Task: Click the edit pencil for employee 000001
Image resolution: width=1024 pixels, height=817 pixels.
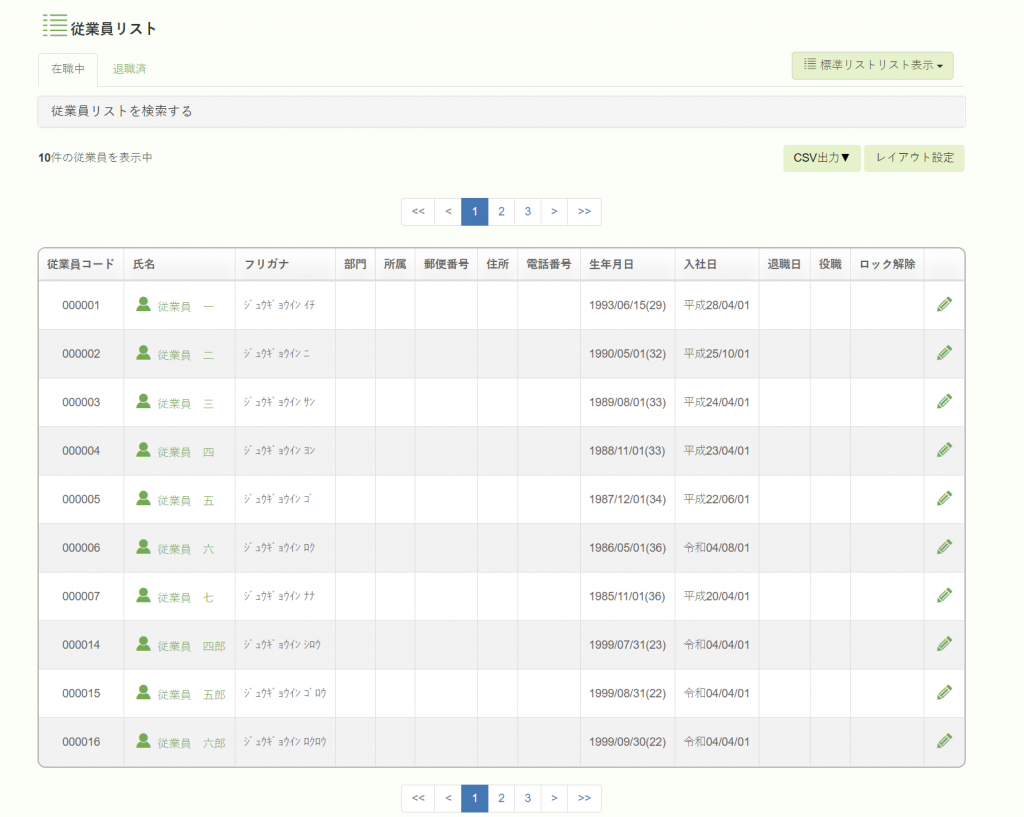Action: (944, 304)
